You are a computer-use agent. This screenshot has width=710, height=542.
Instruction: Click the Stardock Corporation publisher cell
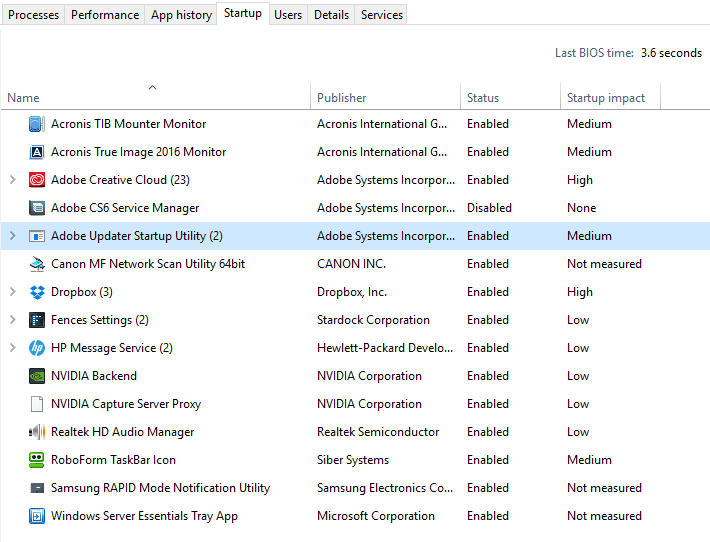coord(373,320)
